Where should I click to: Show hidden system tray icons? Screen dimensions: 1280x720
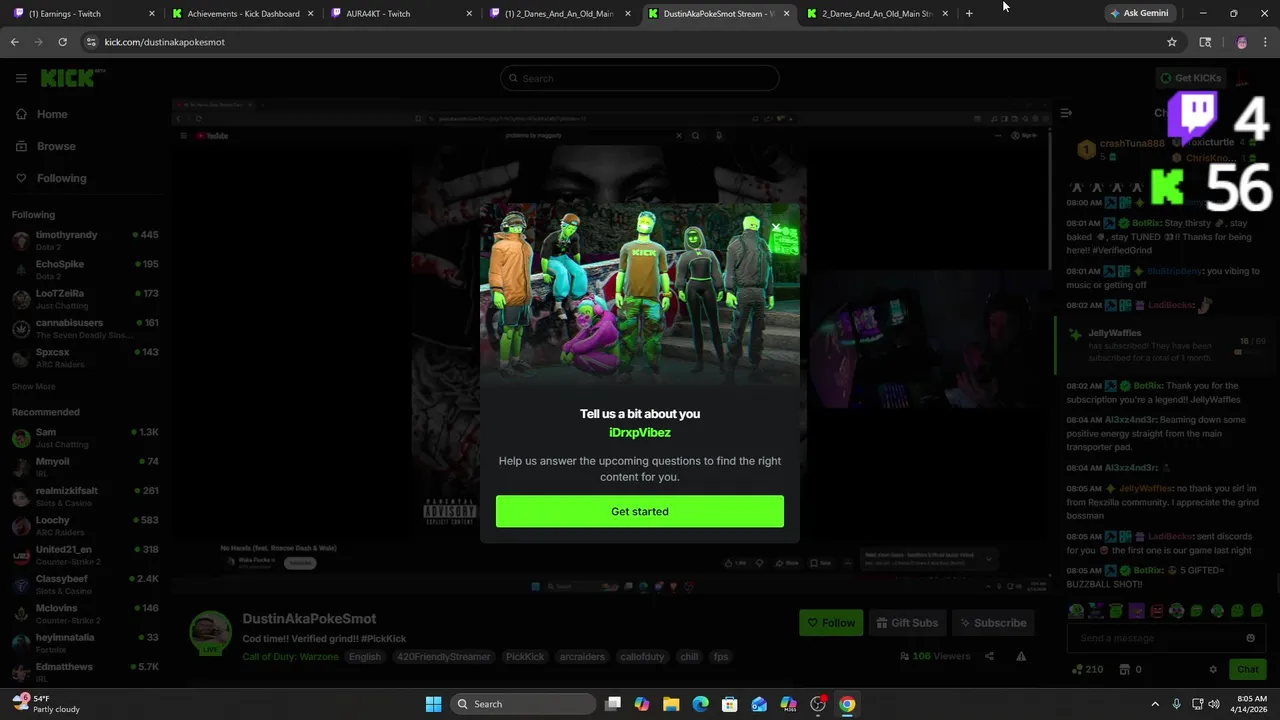pos(1155,704)
